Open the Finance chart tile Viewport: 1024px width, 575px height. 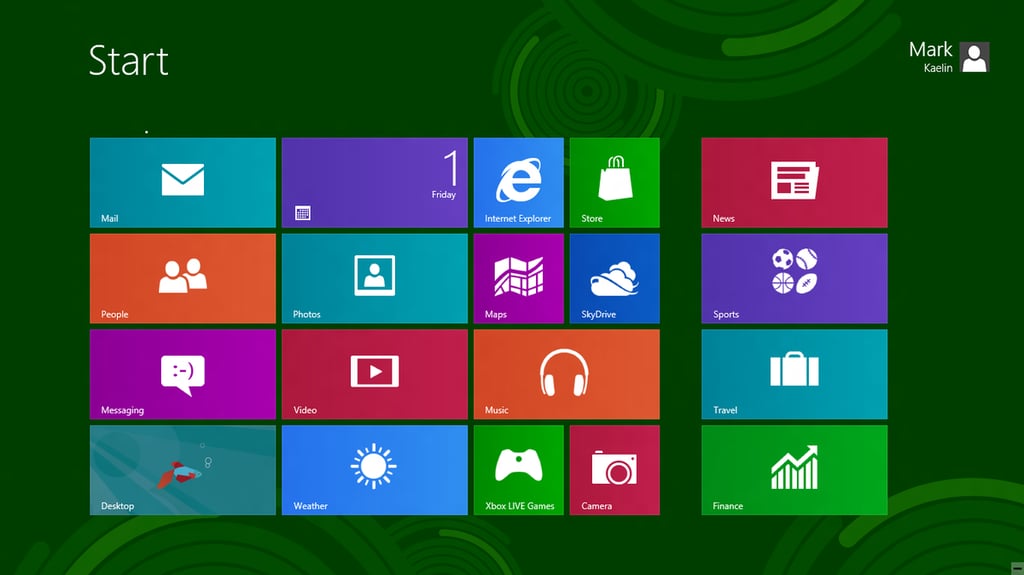[x=795, y=470]
